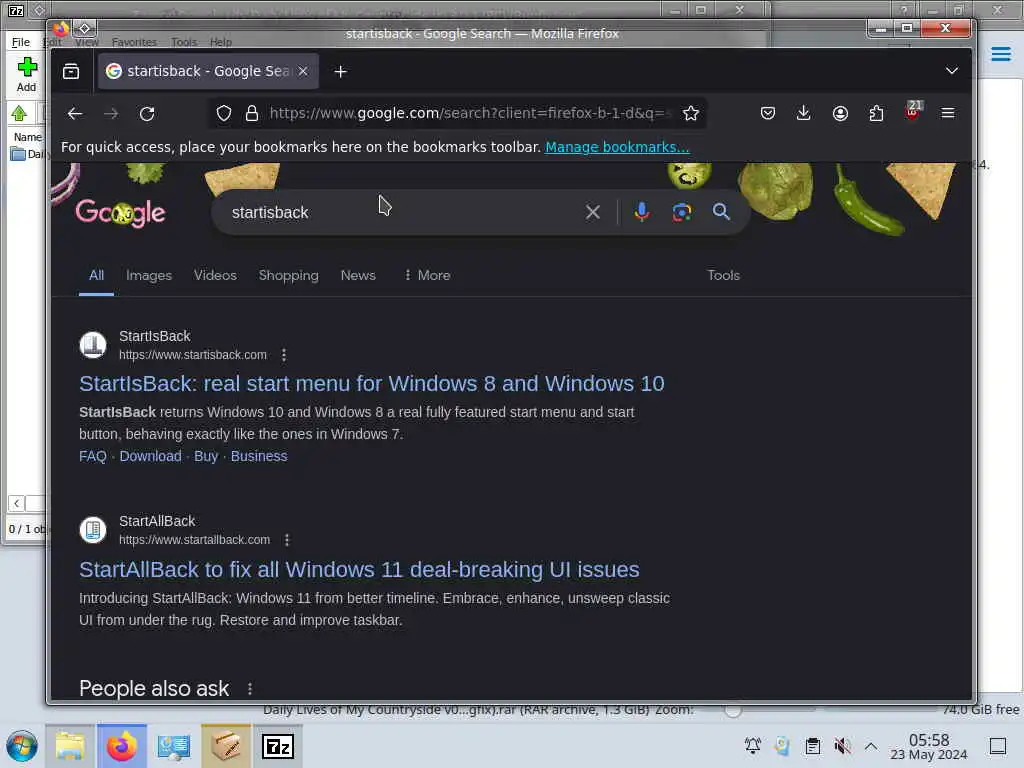View site security lock info
Screen dimensions: 1024x768
click(252, 114)
